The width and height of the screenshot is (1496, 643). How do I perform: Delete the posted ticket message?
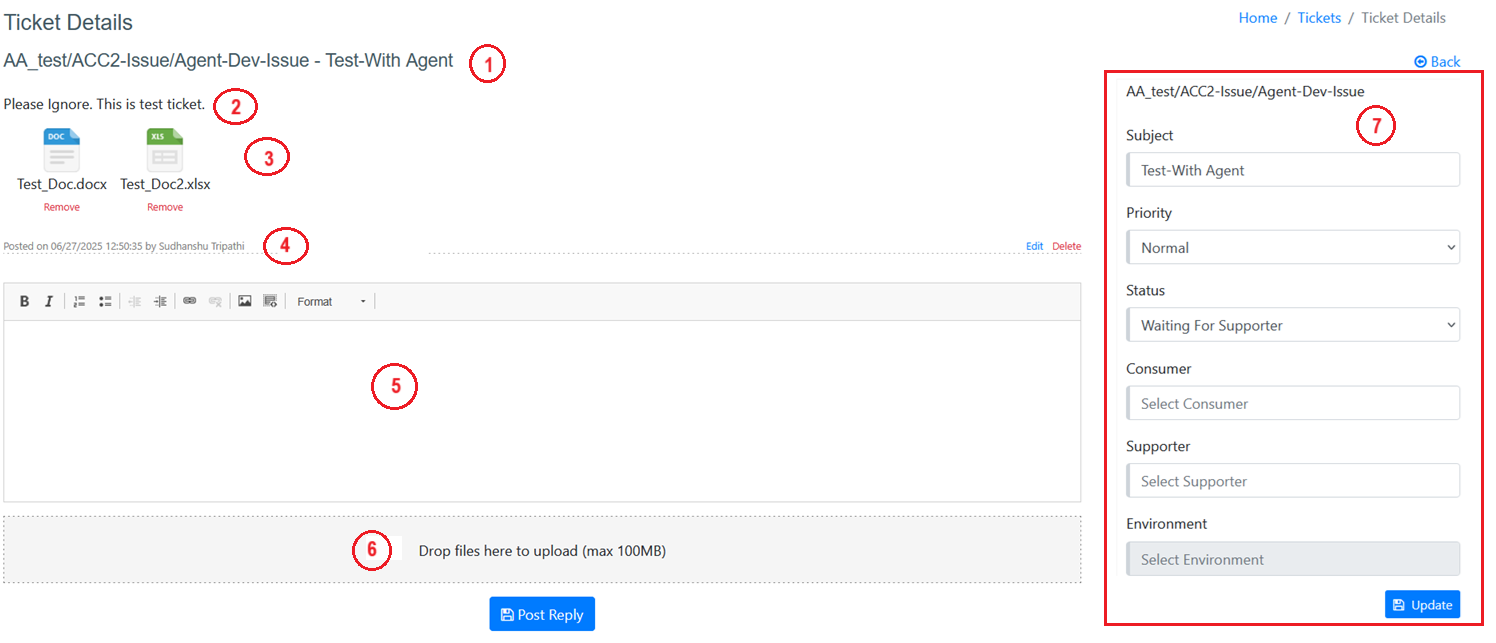[x=1066, y=246]
